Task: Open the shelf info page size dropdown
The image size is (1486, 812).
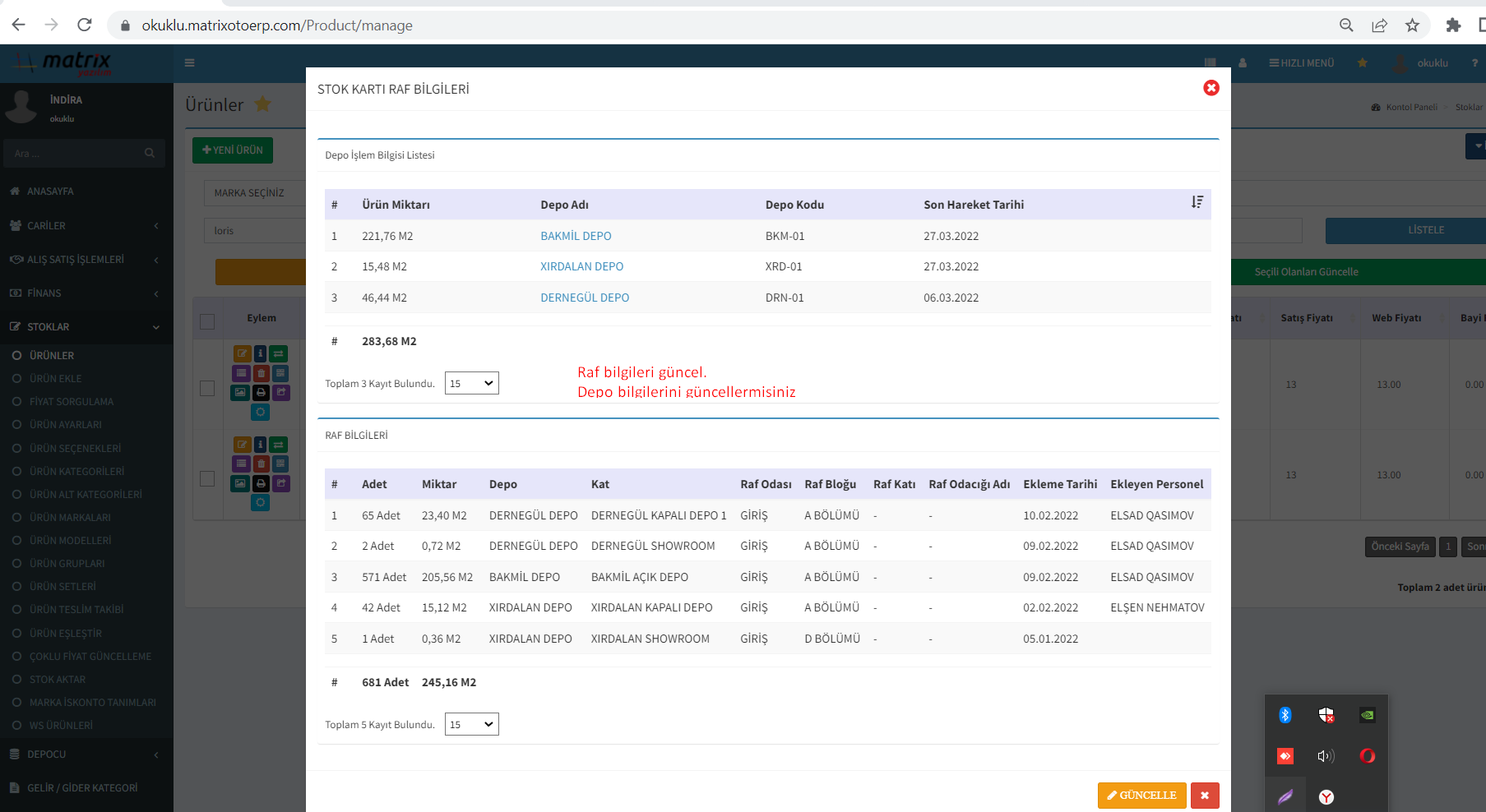Action: pyautogui.click(x=471, y=724)
